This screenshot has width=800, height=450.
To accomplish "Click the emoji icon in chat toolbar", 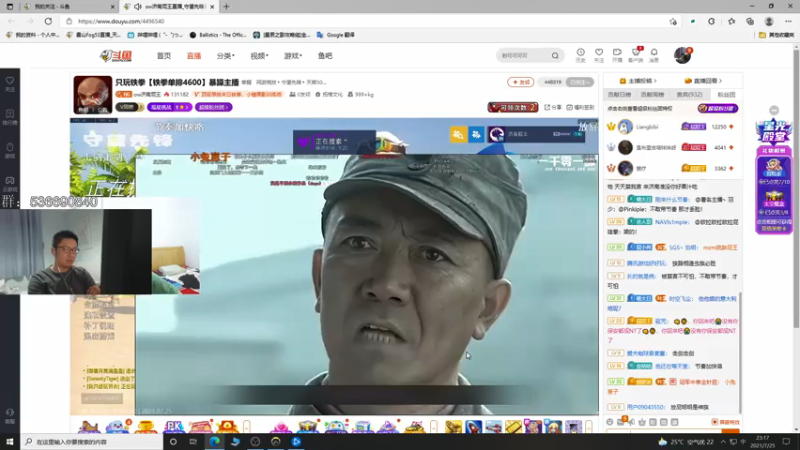I will coord(610,422).
